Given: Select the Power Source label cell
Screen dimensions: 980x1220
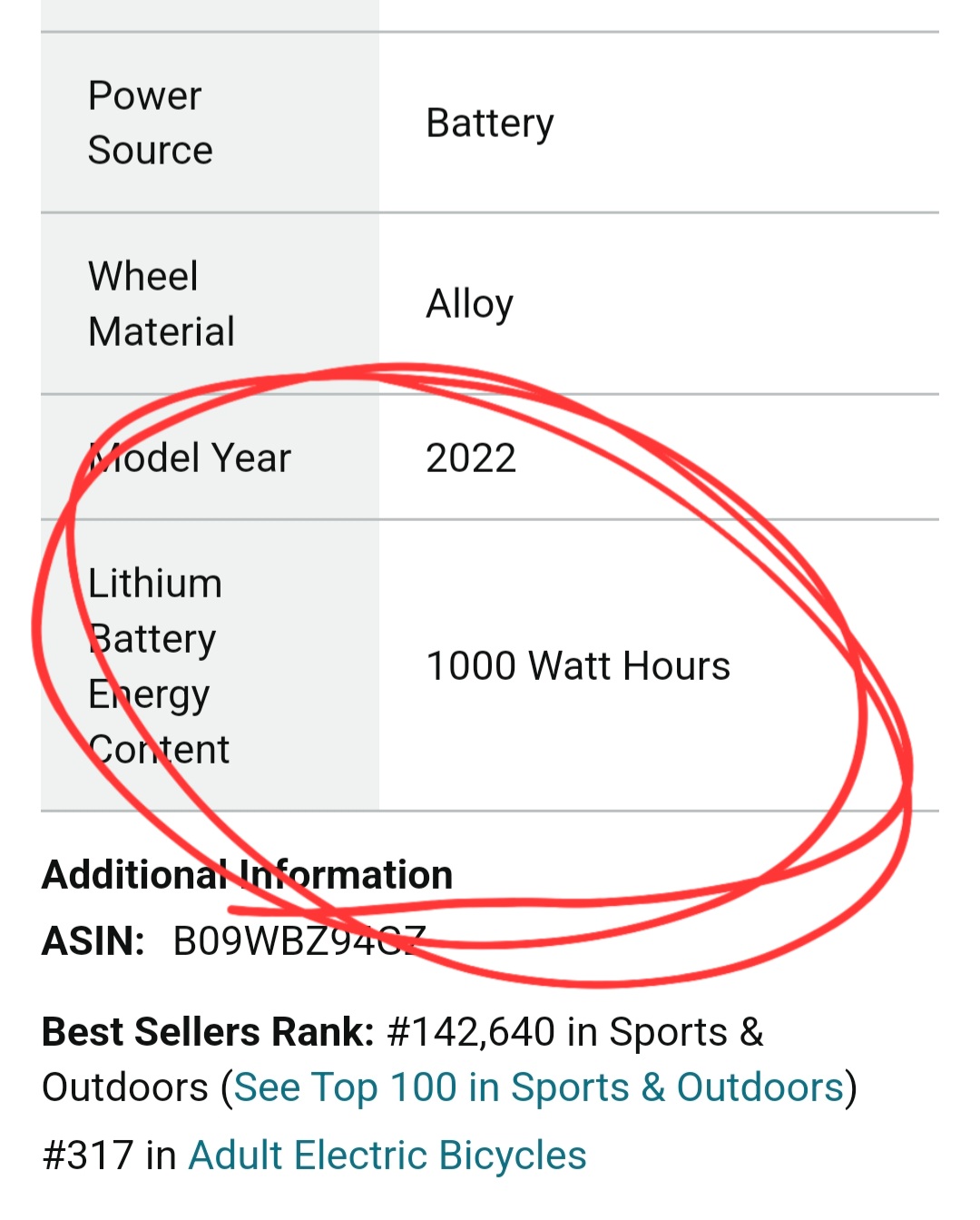Looking at the screenshot, I should (210, 123).
